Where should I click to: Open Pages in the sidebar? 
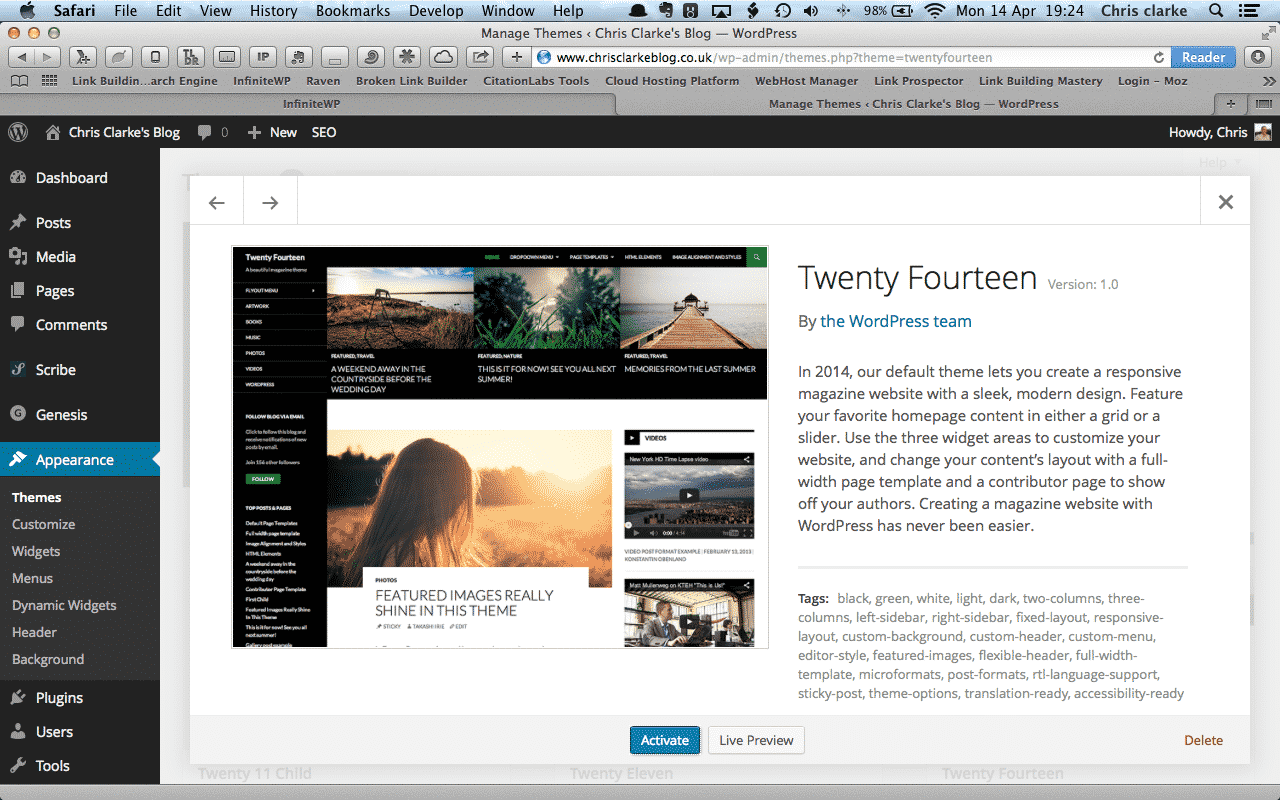80,291
